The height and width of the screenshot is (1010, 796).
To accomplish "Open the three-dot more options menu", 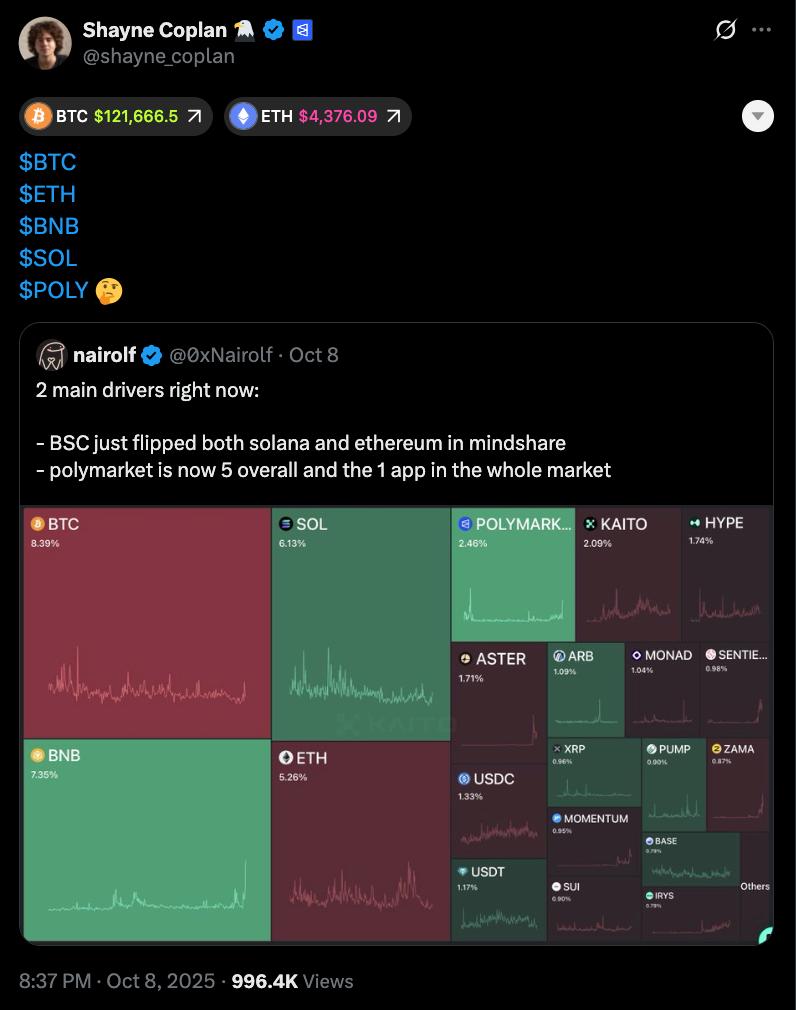I will (x=761, y=30).
